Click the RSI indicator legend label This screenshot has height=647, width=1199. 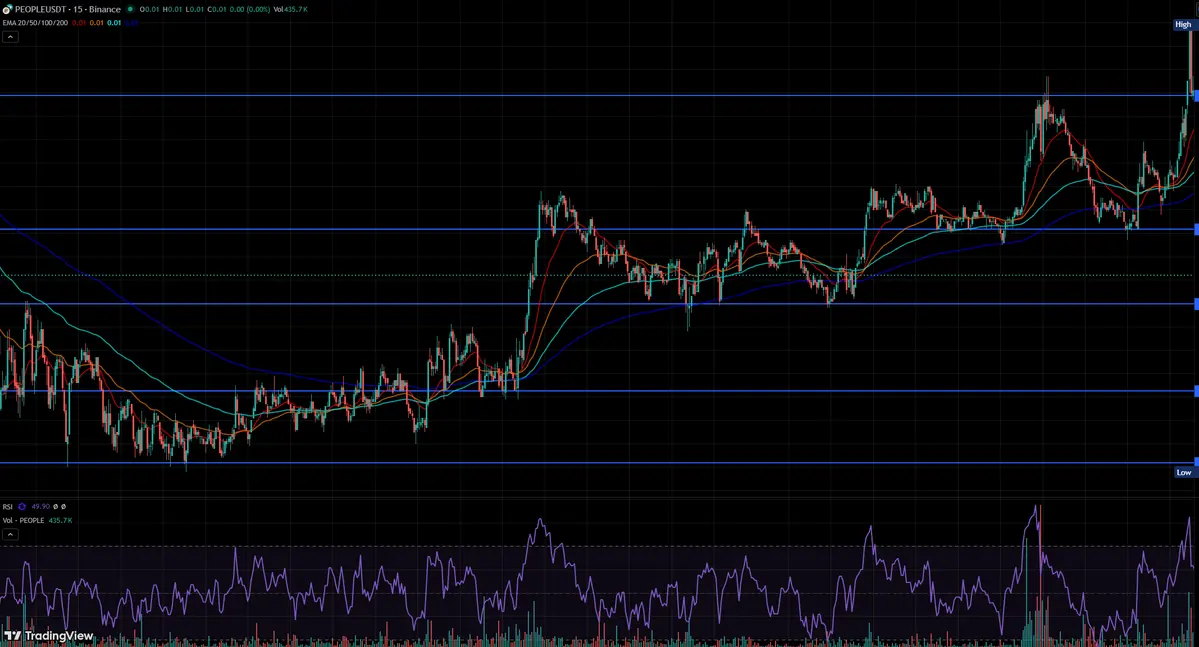coord(8,506)
